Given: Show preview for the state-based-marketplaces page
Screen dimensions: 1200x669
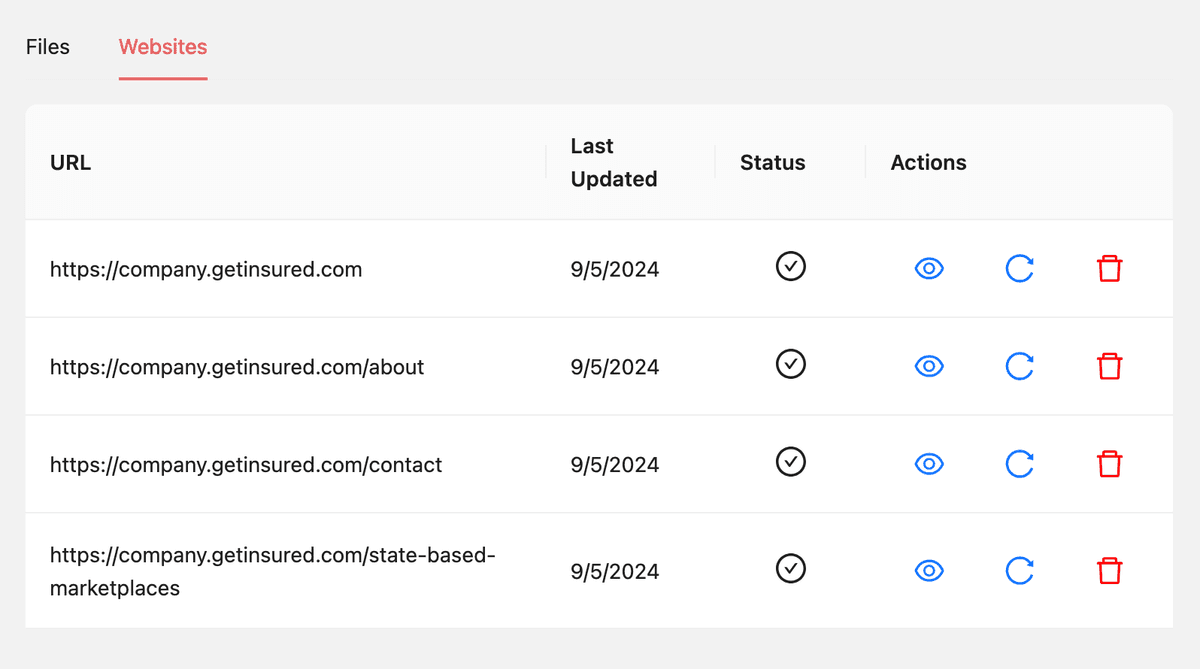Looking at the screenshot, I should point(929,571).
